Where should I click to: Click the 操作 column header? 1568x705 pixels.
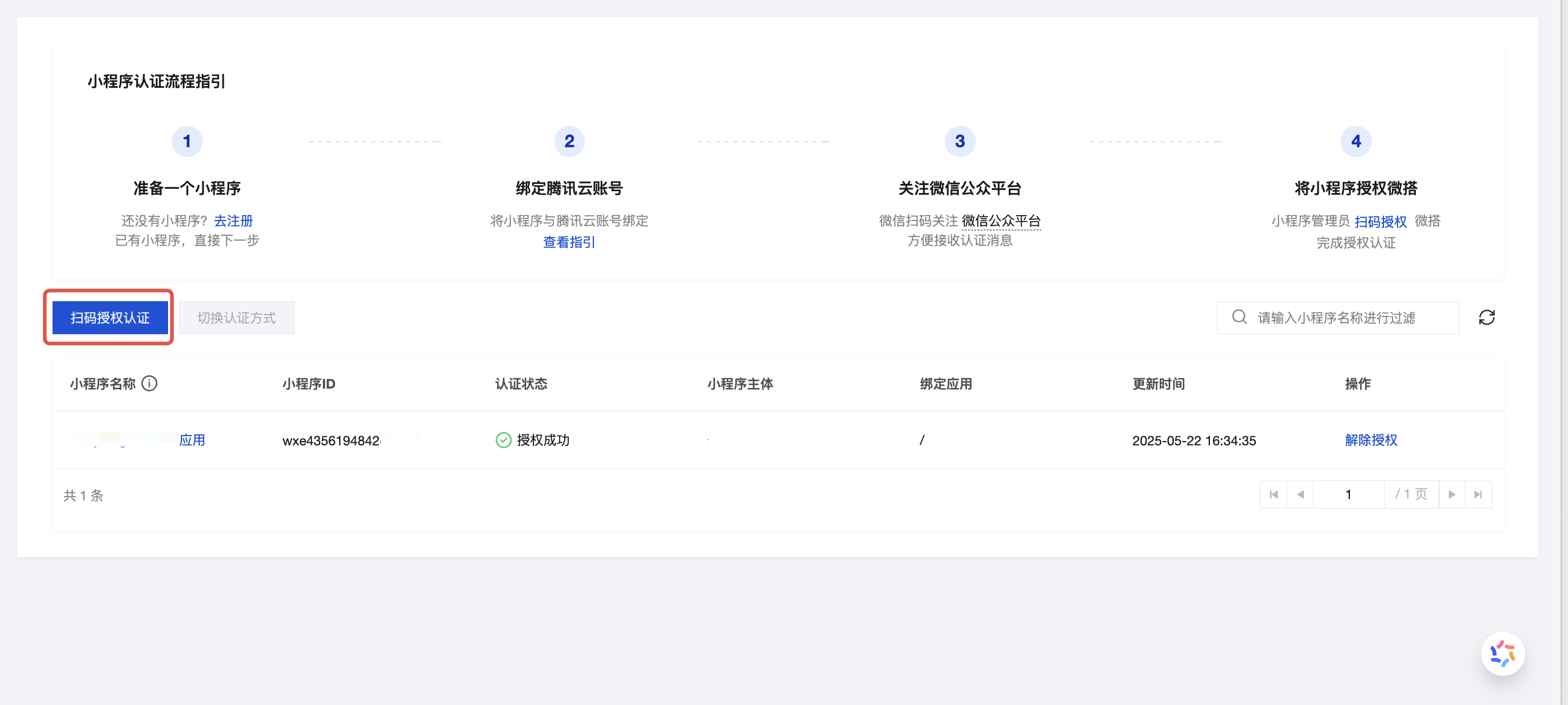pyautogui.click(x=1358, y=384)
